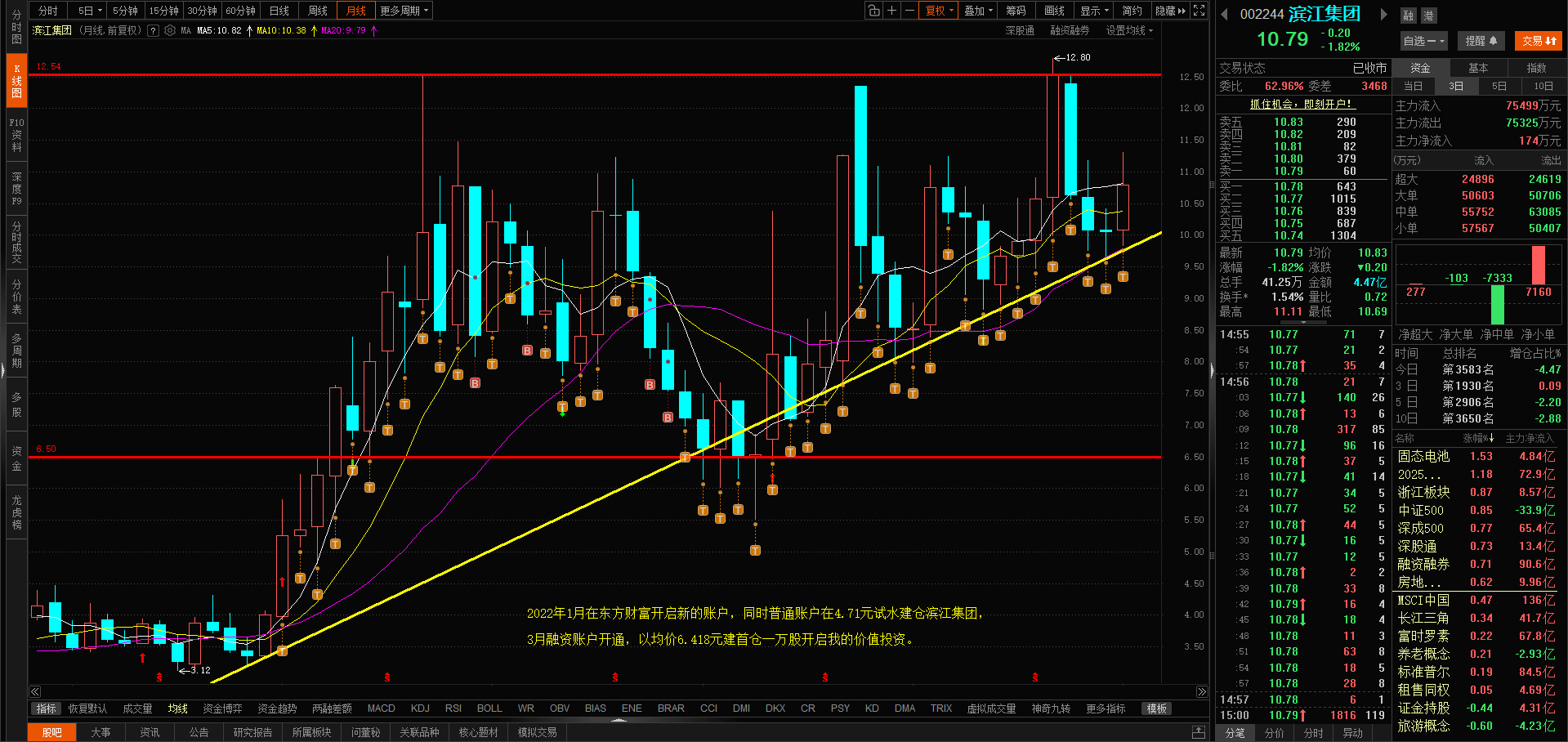Open the 研究报告 bottom tab
Screen dimensions: 1568x742
coord(252,732)
